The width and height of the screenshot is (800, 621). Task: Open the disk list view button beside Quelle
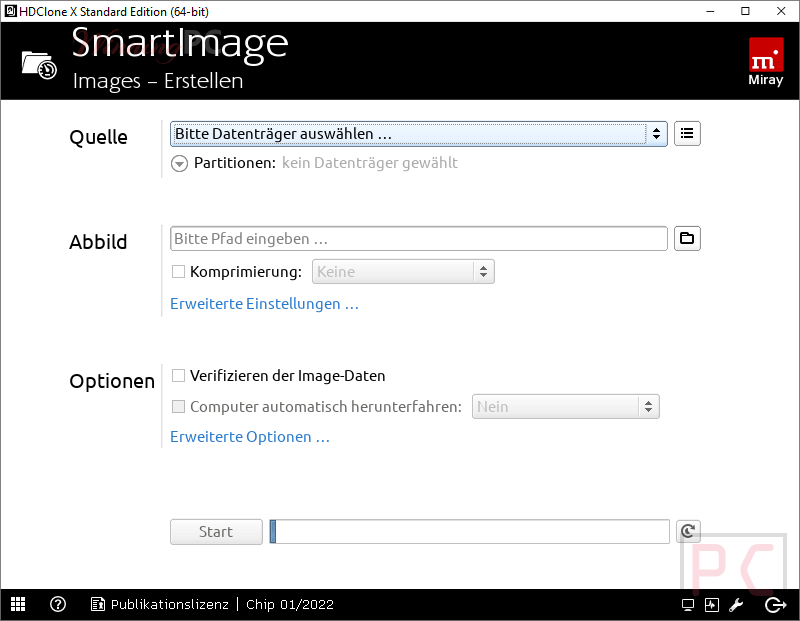[x=687, y=134]
